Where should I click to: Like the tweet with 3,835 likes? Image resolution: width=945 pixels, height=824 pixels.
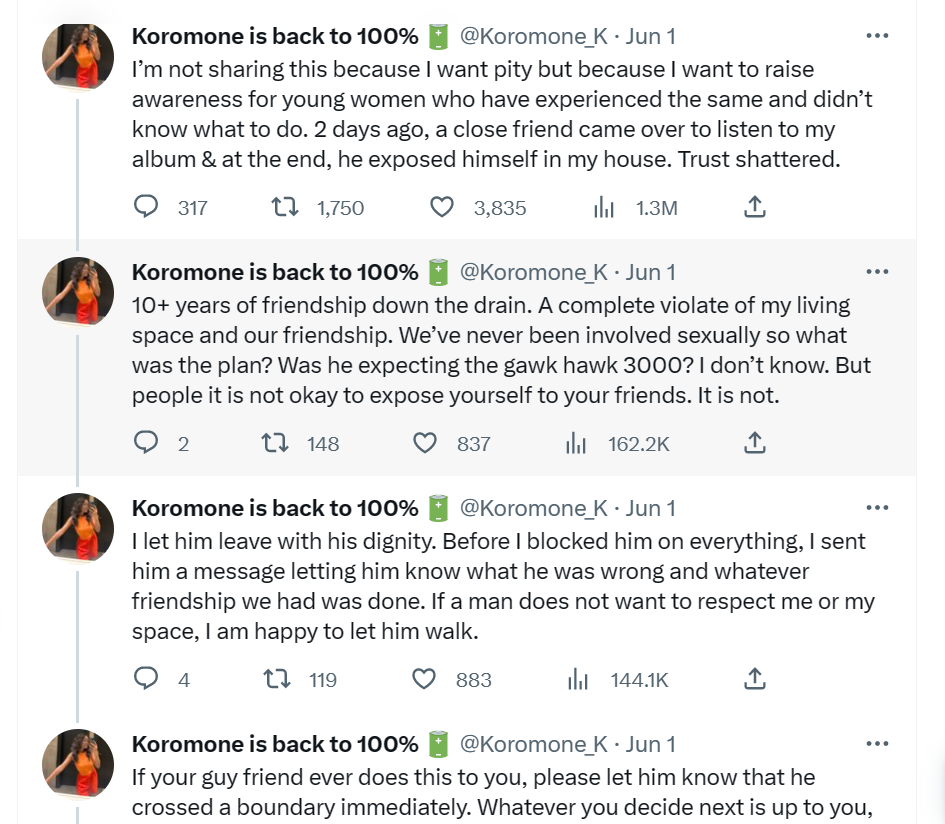point(441,207)
